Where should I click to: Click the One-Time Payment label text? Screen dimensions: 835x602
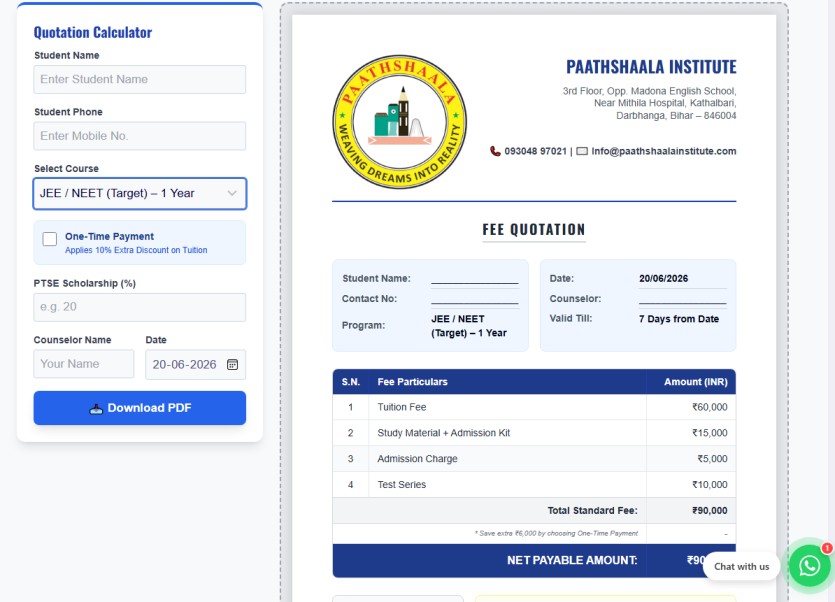click(109, 237)
